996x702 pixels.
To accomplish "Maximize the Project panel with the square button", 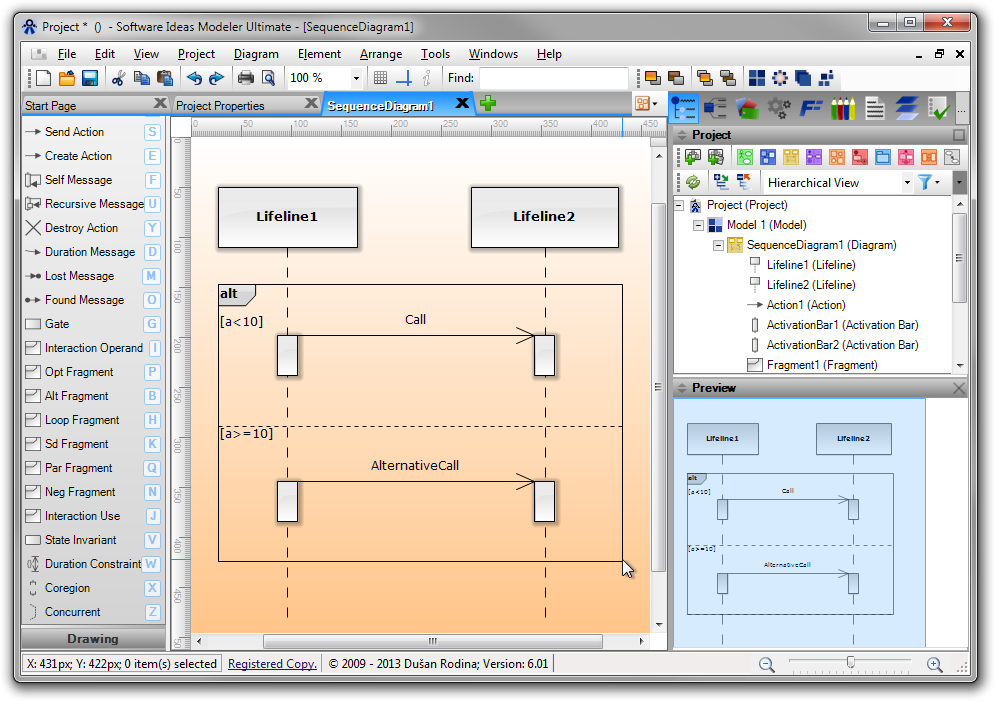I will pos(959,135).
